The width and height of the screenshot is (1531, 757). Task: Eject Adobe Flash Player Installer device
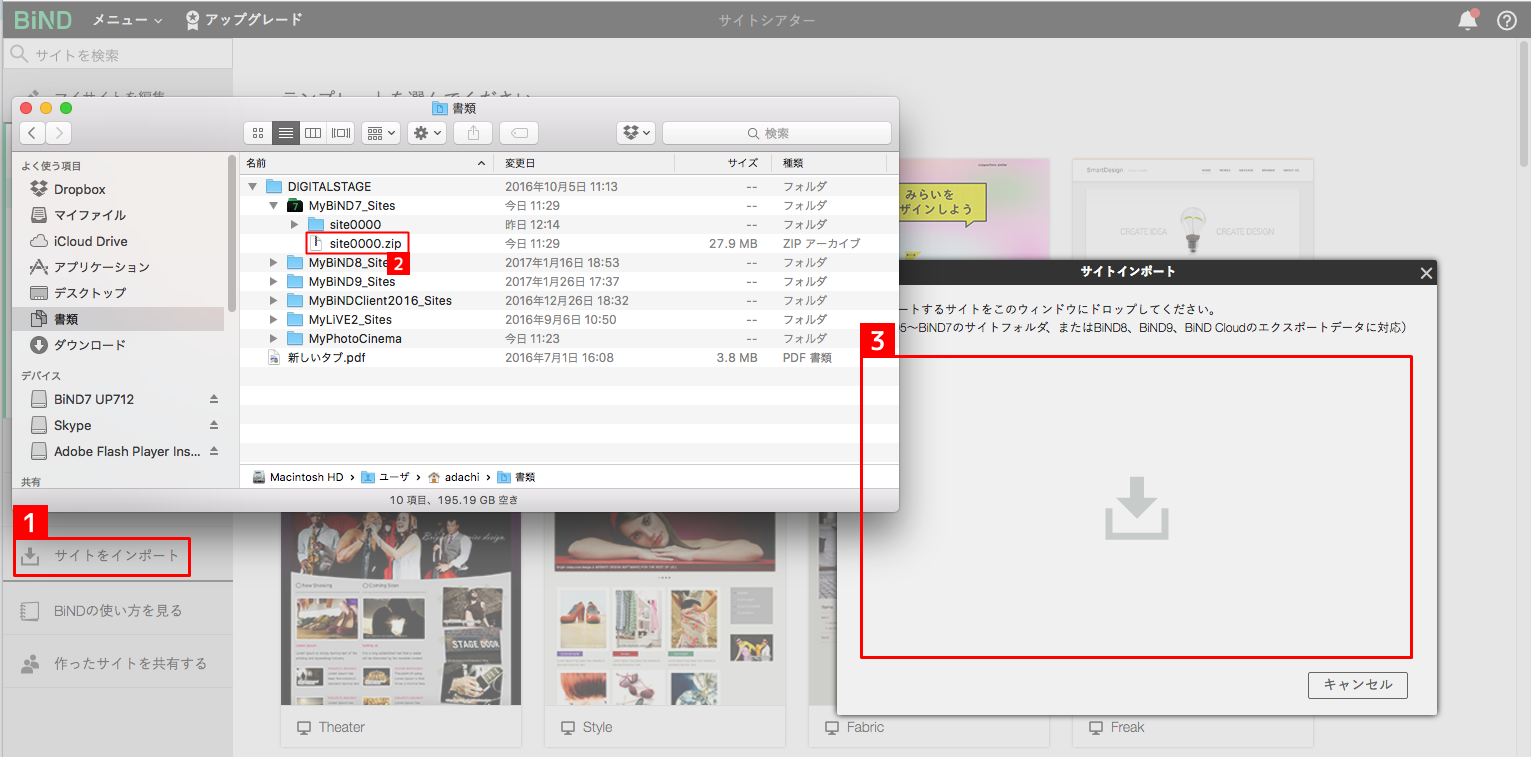tap(213, 451)
